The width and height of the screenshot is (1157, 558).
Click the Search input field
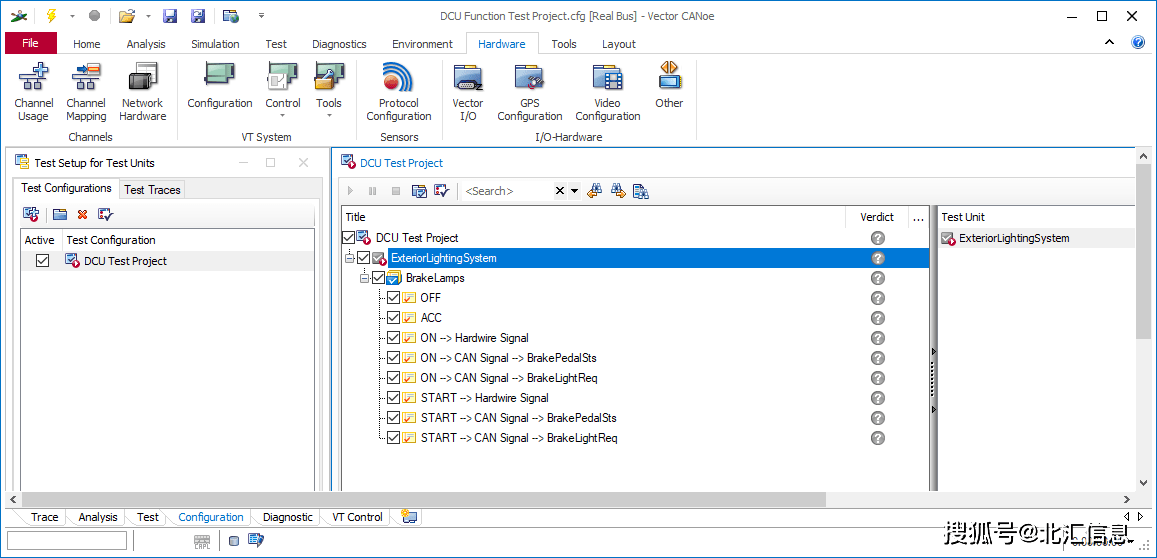pyautogui.click(x=508, y=190)
